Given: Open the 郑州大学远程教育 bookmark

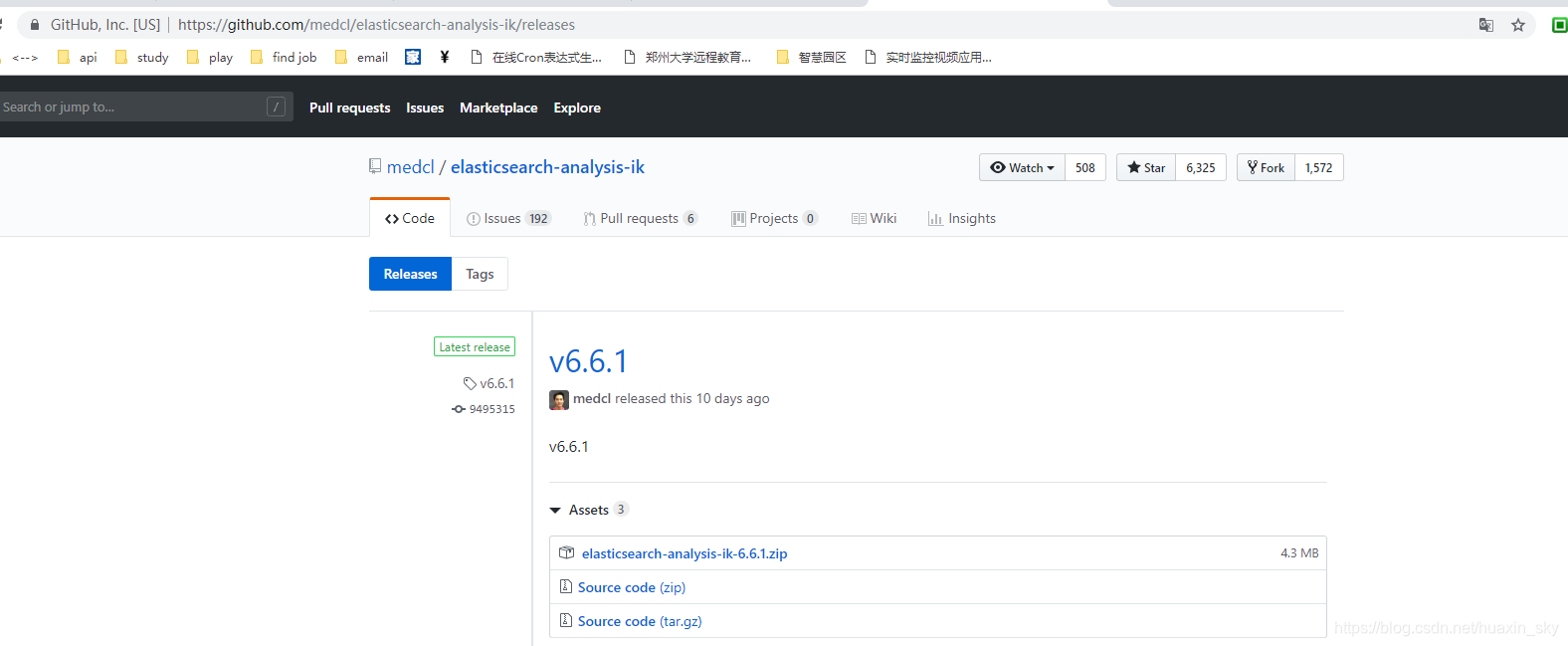Looking at the screenshot, I should pos(687,58).
